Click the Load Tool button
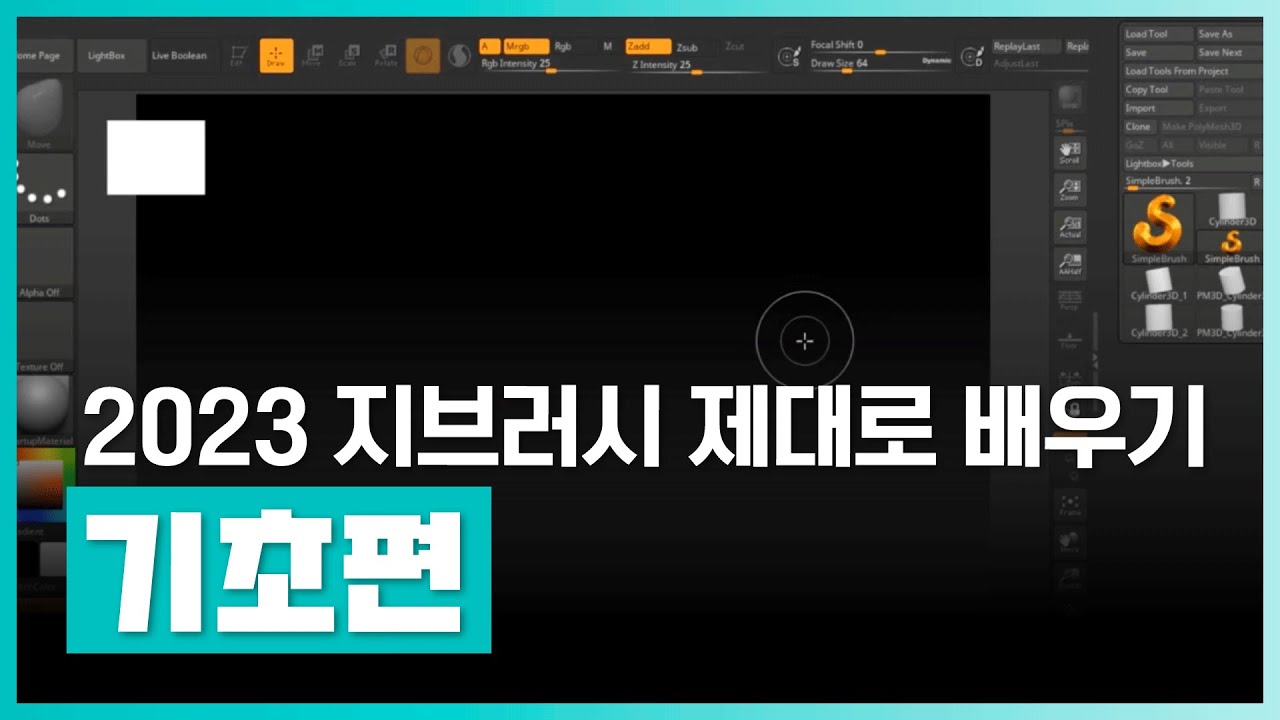The height and width of the screenshot is (720, 1280). pos(1158,34)
